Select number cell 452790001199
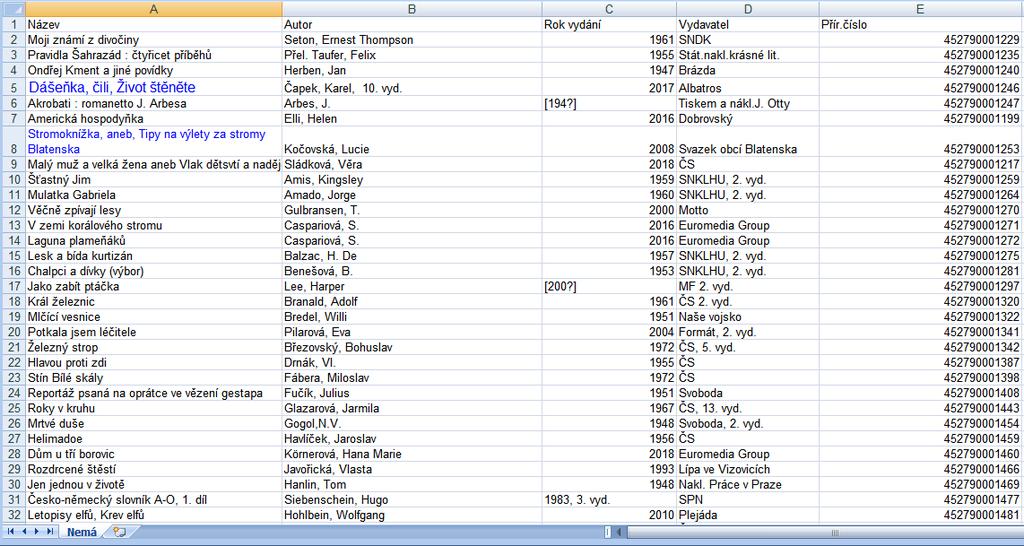The width and height of the screenshot is (1024, 546). [920, 119]
